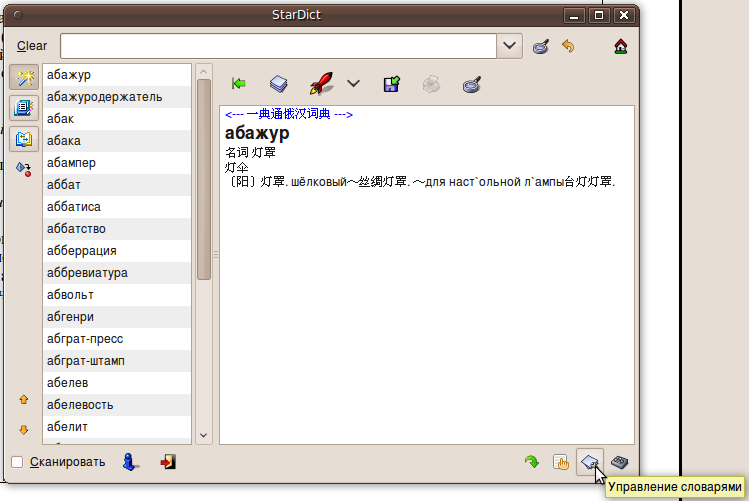The height and width of the screenshot is (501, 749).
Task: Select word абгенри in the list
Action: (x=117, y=317)
